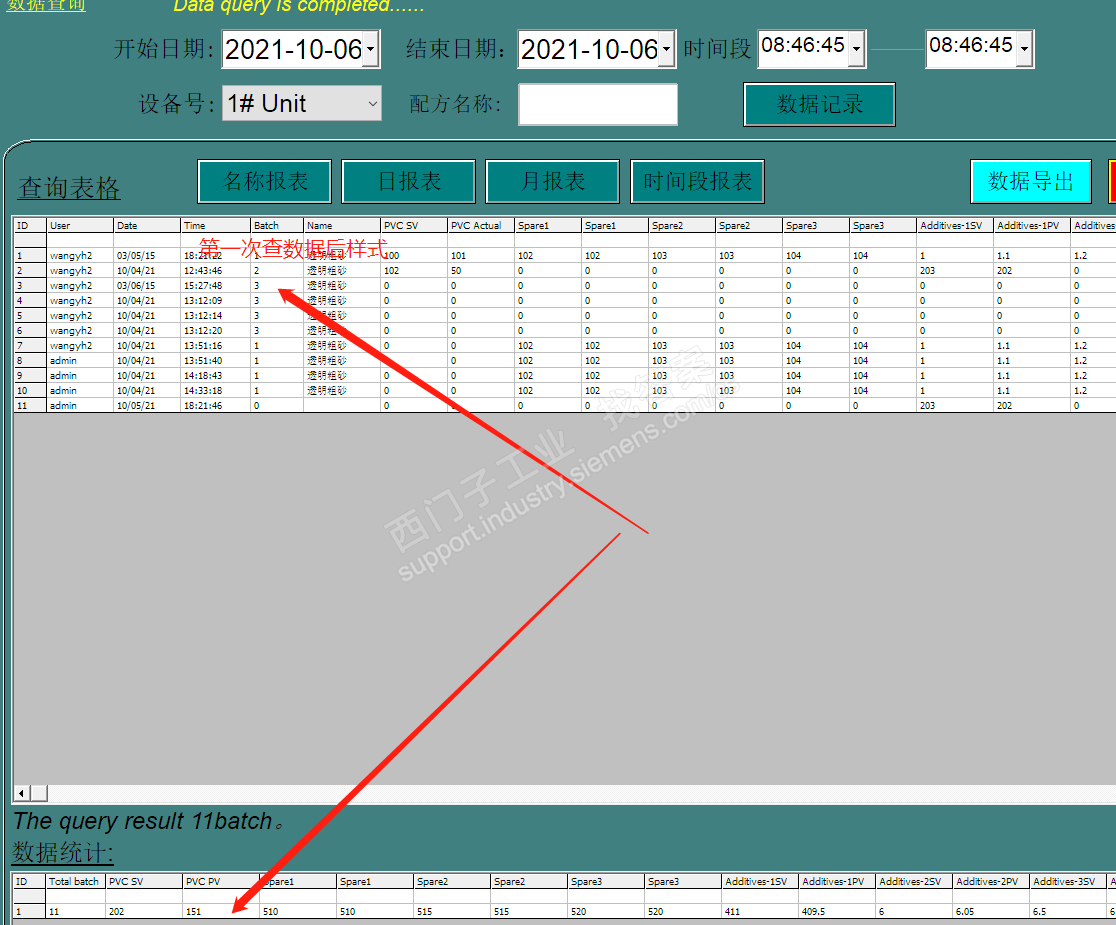Image resolution: width=1116 pixels, height=925 pixels.
Task: Open the end date dropdown arrow
Action: pos(666,49)
